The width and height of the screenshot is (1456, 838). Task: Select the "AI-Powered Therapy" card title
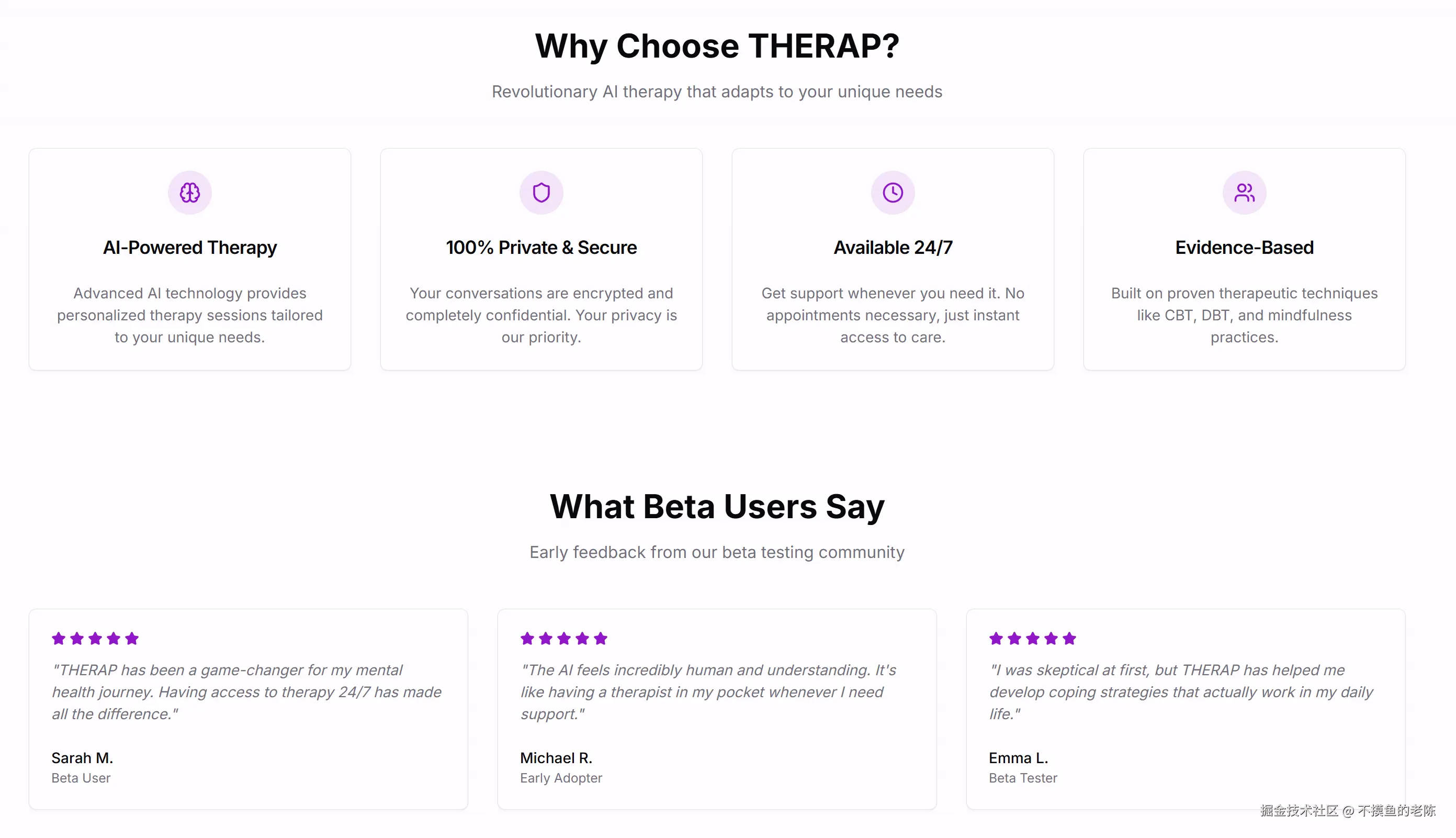tap(190, 248)
